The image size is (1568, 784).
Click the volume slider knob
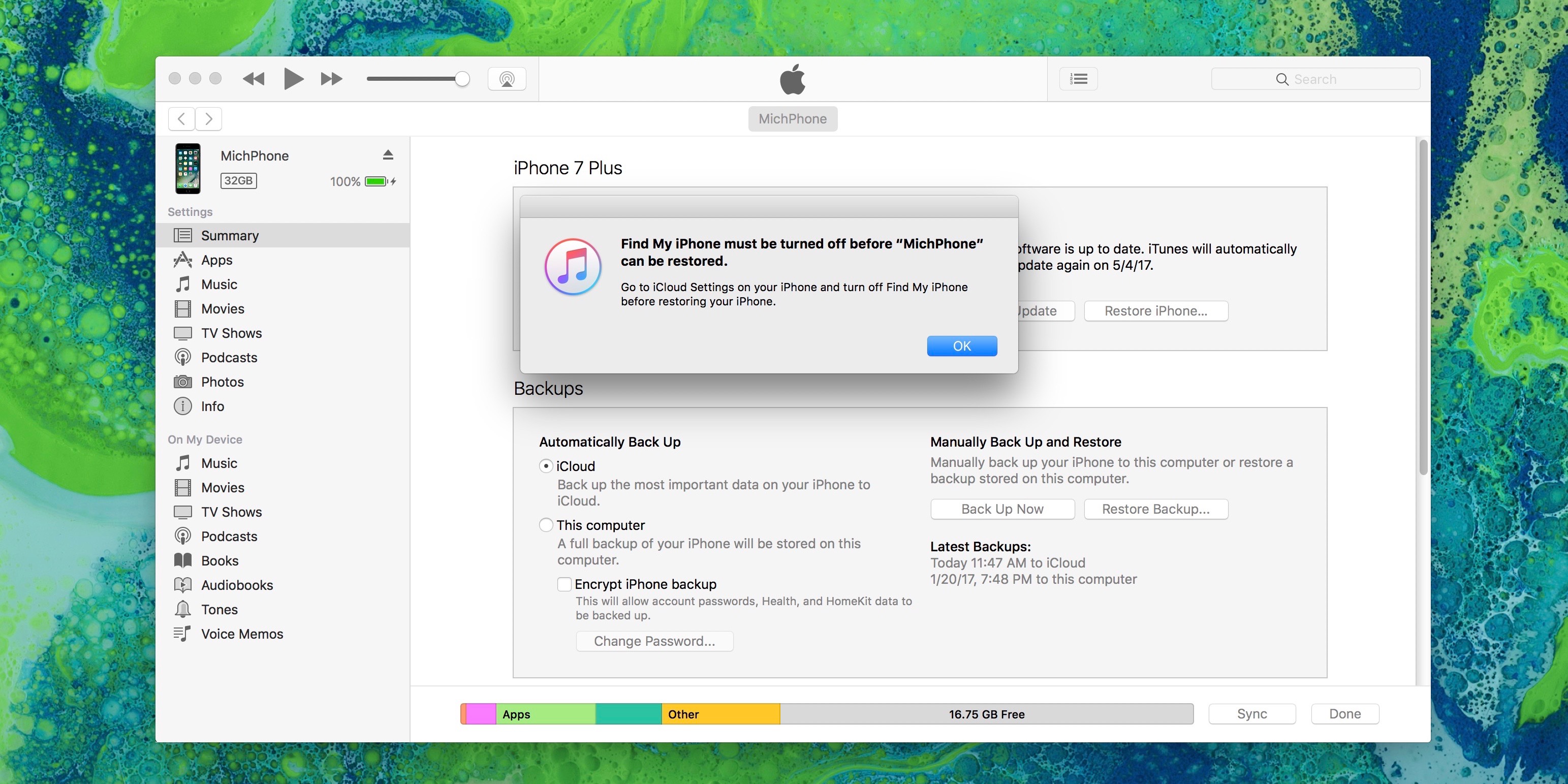click(462, 79)
